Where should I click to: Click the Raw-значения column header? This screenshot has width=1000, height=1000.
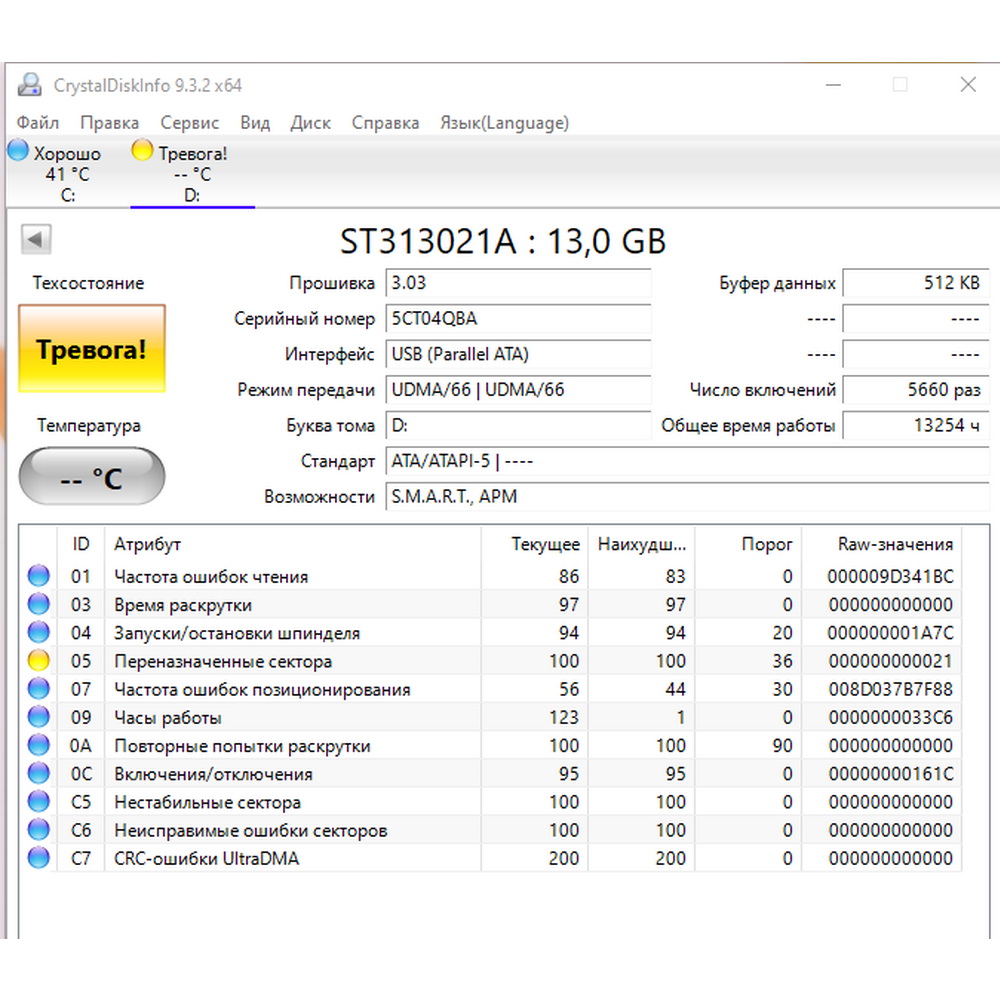click(x=881, y=544)
